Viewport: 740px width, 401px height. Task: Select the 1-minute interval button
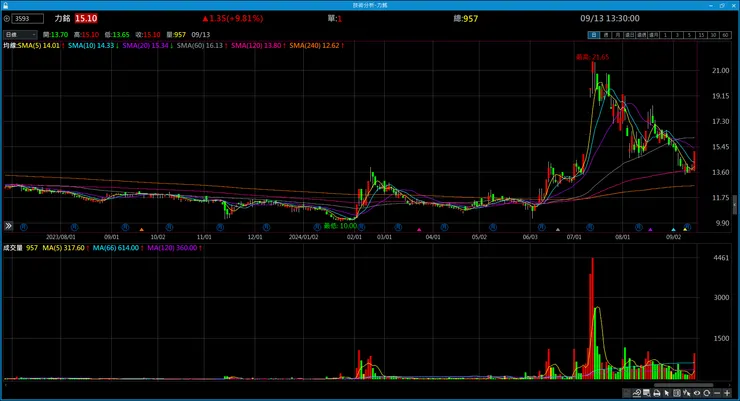665,35
